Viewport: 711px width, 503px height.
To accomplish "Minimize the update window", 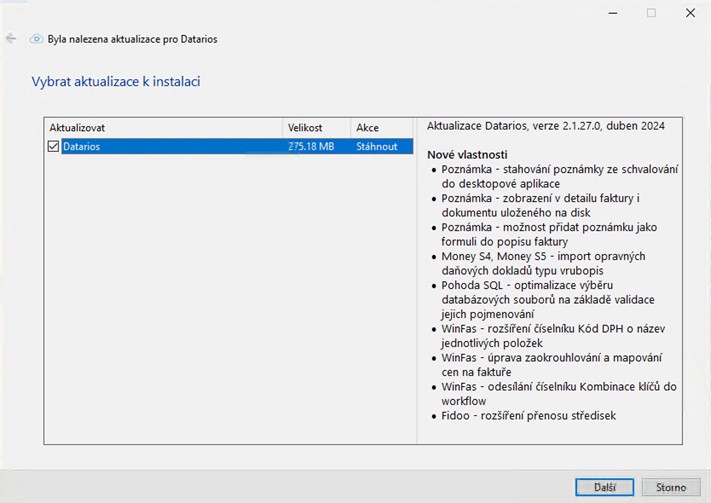I will pos(612,13).
